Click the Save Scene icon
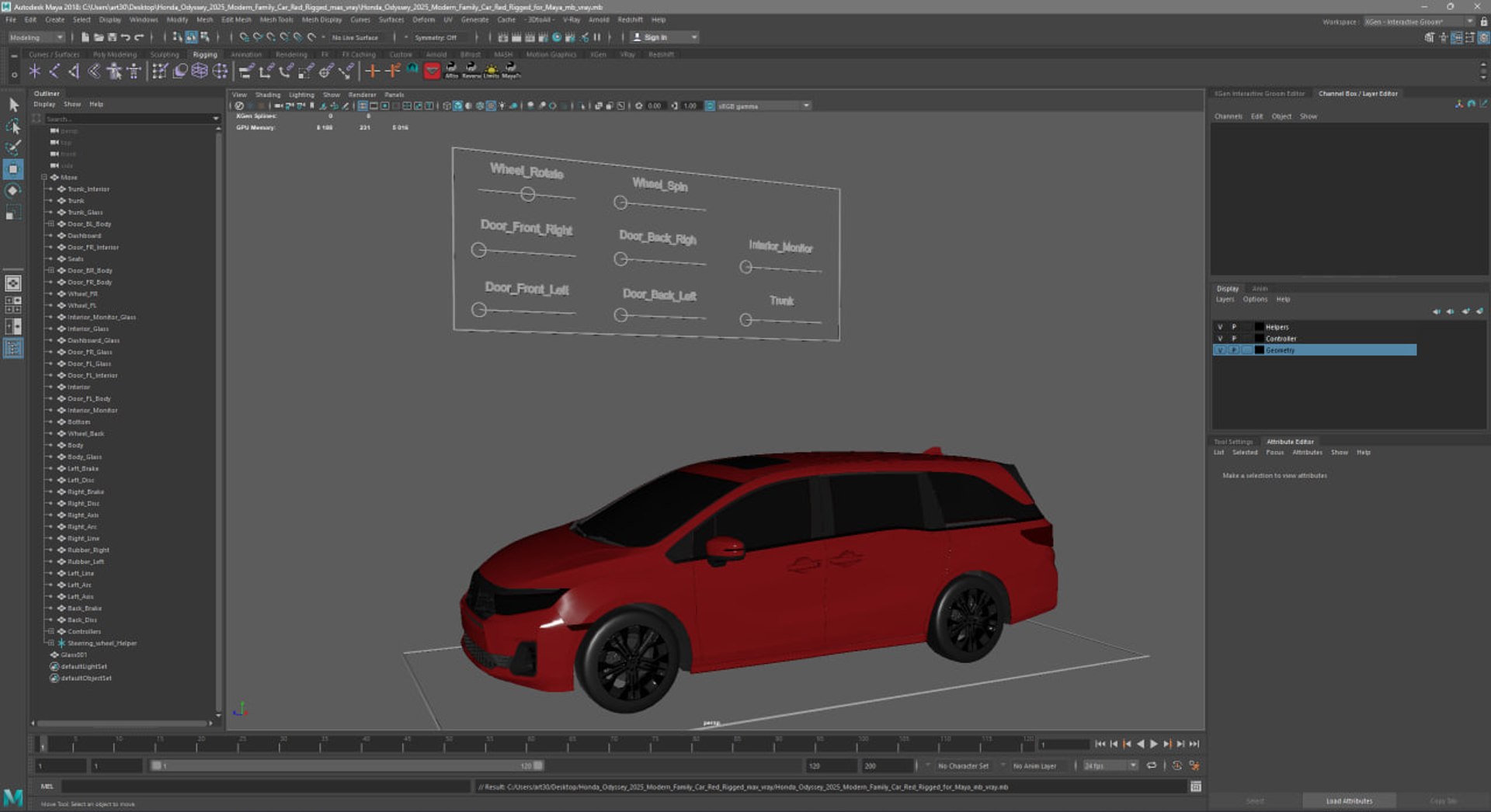Viewport: 1491px width, 812px height. [x=112, y=37]
